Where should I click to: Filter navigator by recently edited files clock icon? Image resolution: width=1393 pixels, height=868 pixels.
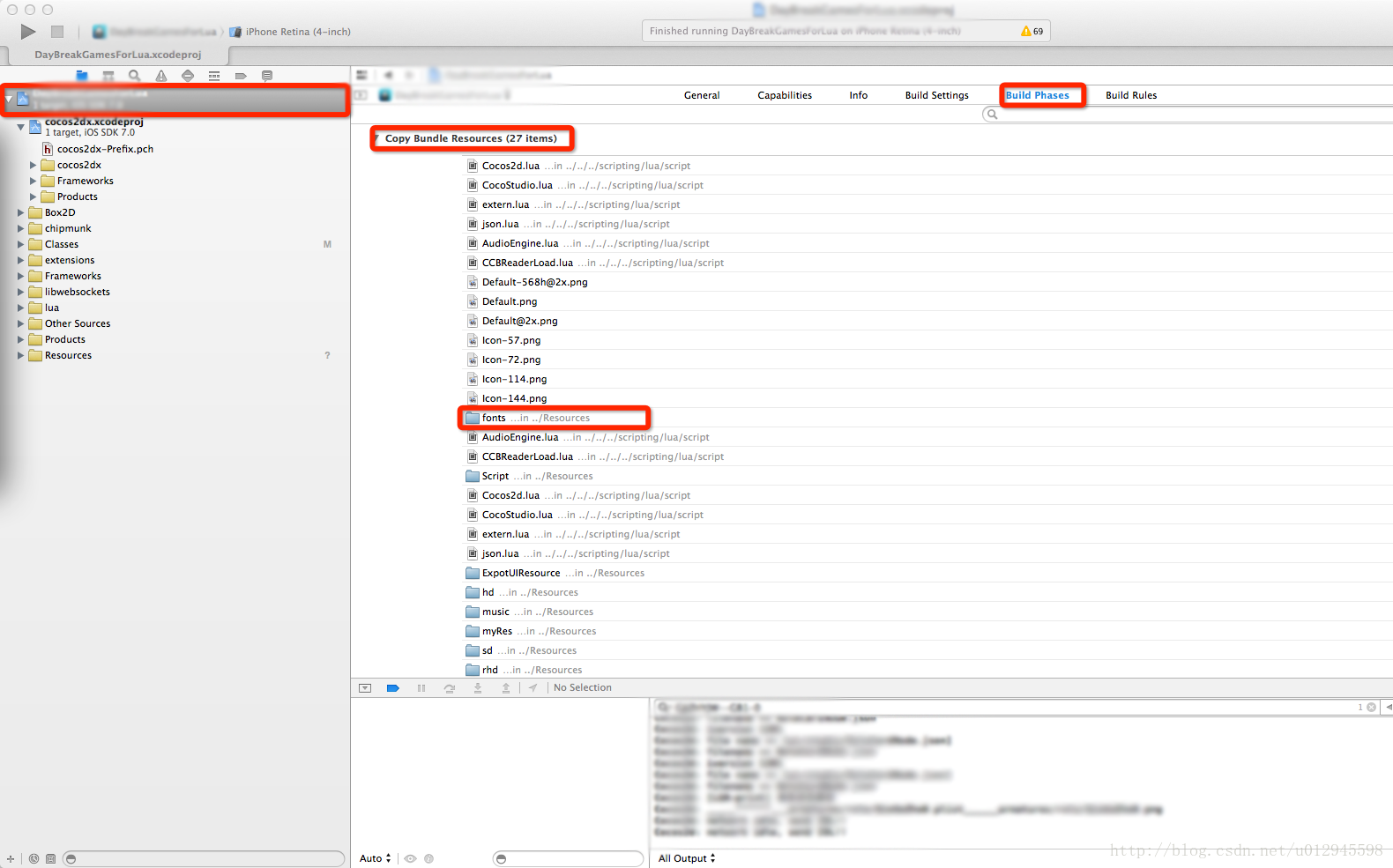tap(34, 858)
